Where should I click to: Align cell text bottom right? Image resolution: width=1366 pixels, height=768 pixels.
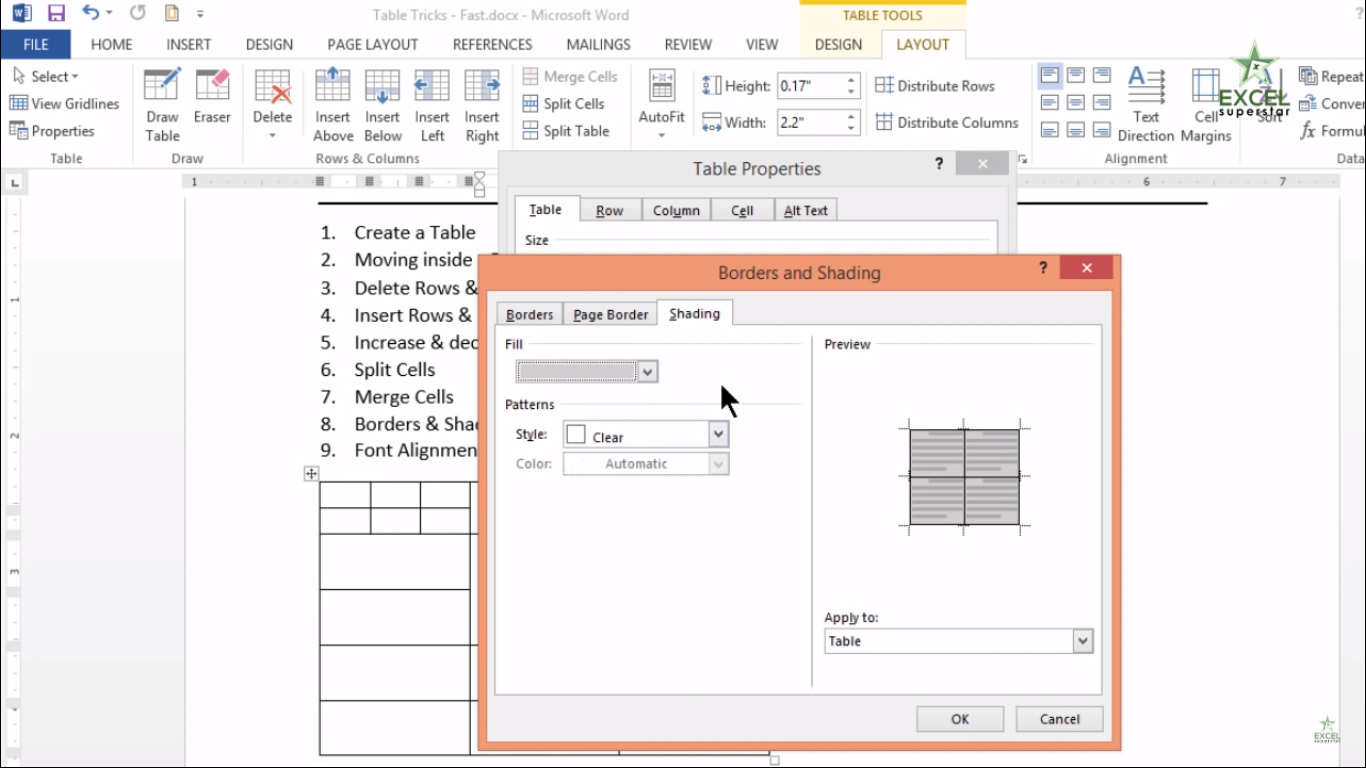click(x=1102, y=130)
